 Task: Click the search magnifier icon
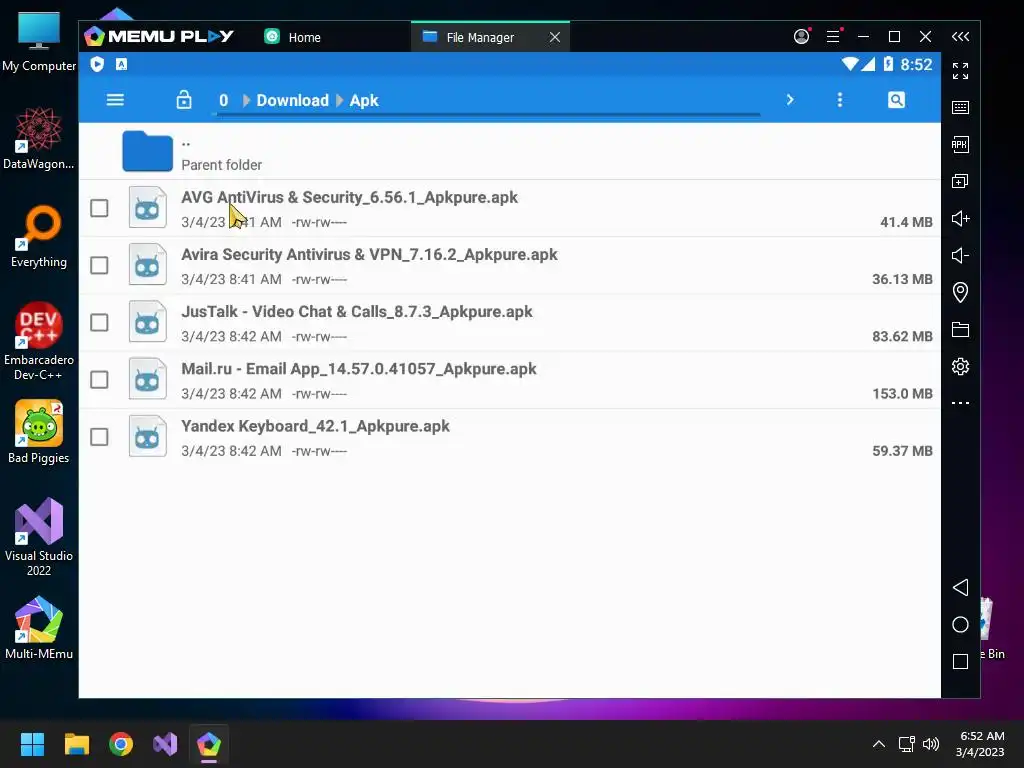point(896,100)
